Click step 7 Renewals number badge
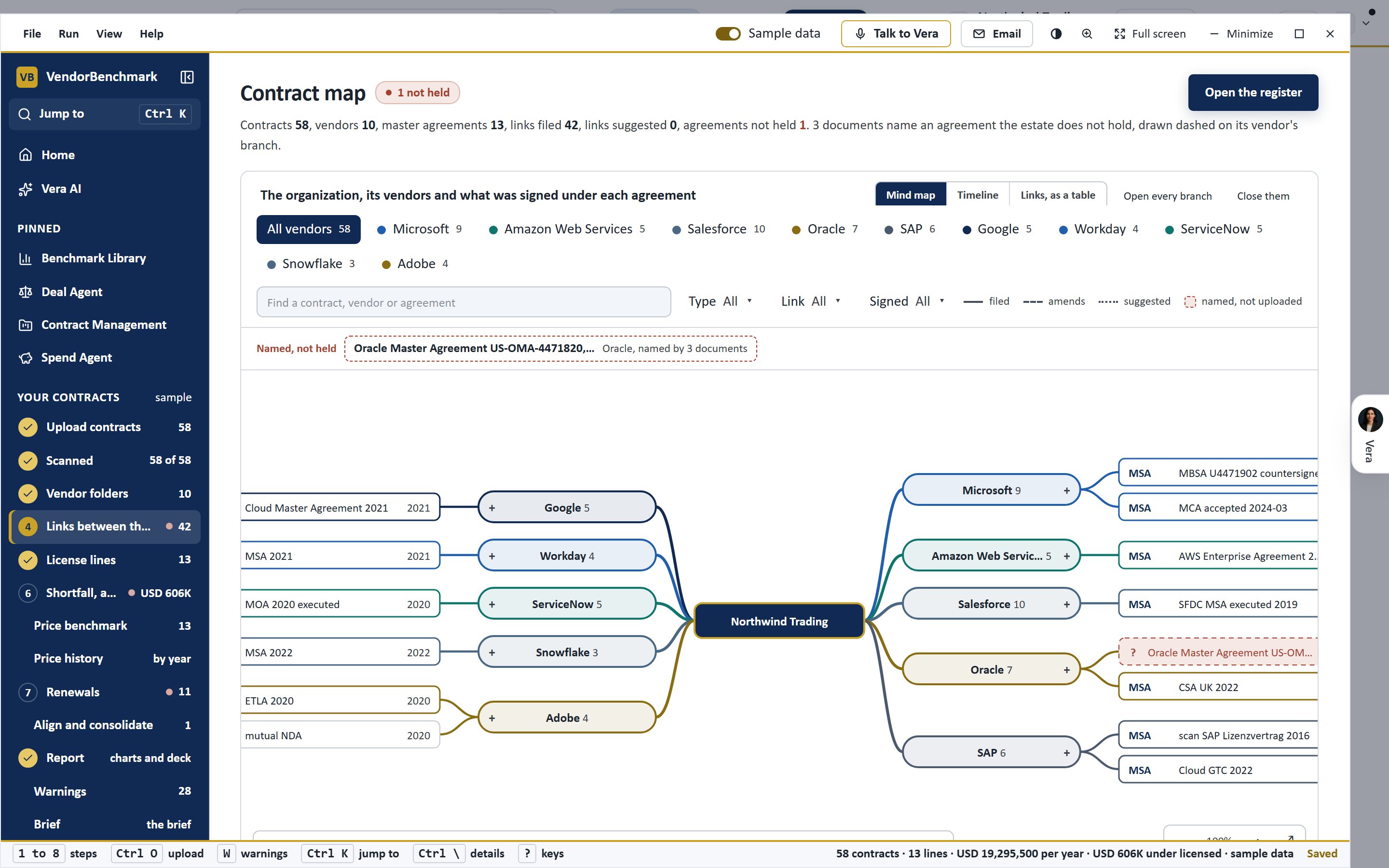Image resolution: width=1389 pixels, height=868 pixels. click(x=27, y=692)
